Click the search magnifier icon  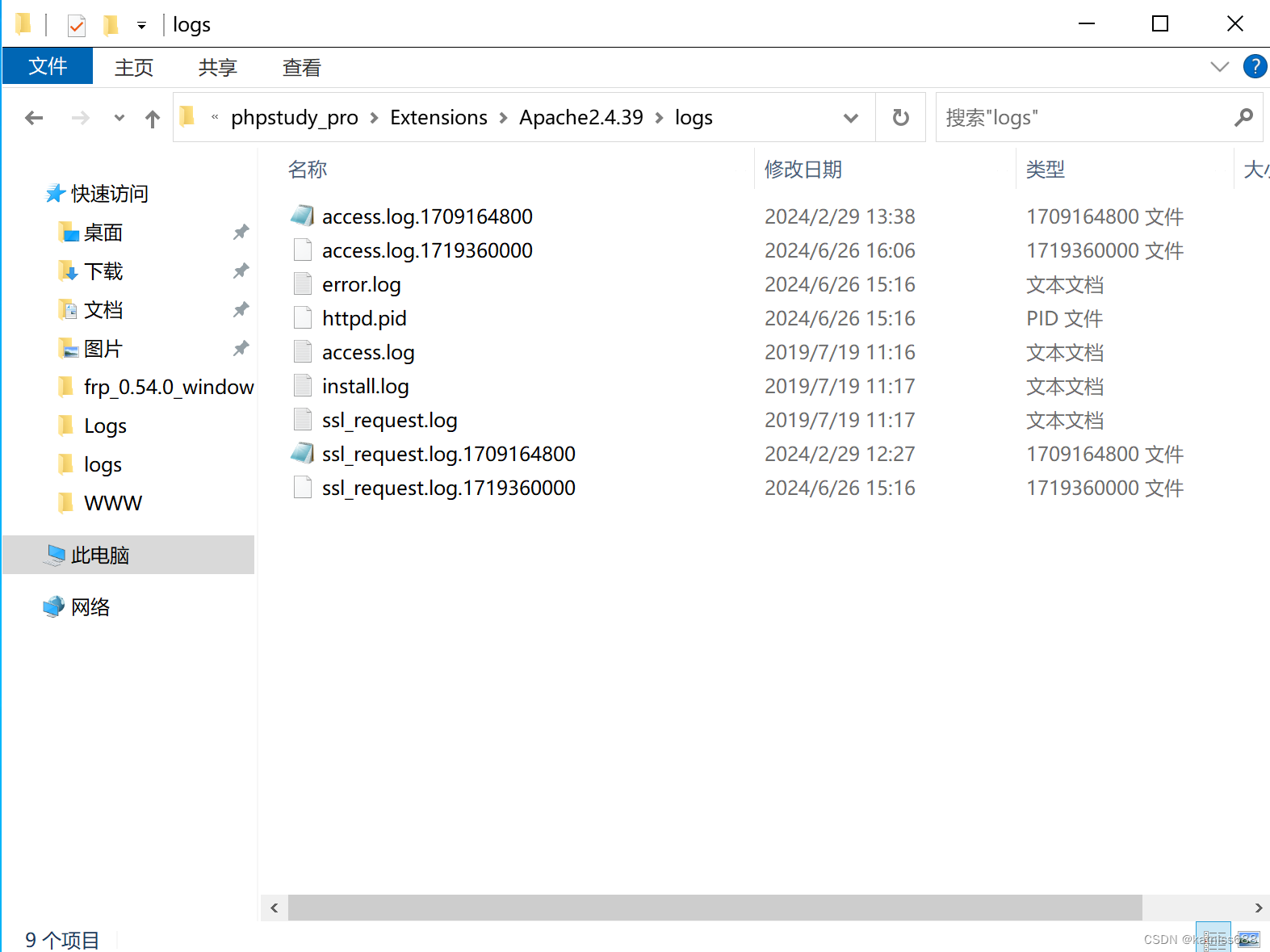click(x=1243, y=118)
